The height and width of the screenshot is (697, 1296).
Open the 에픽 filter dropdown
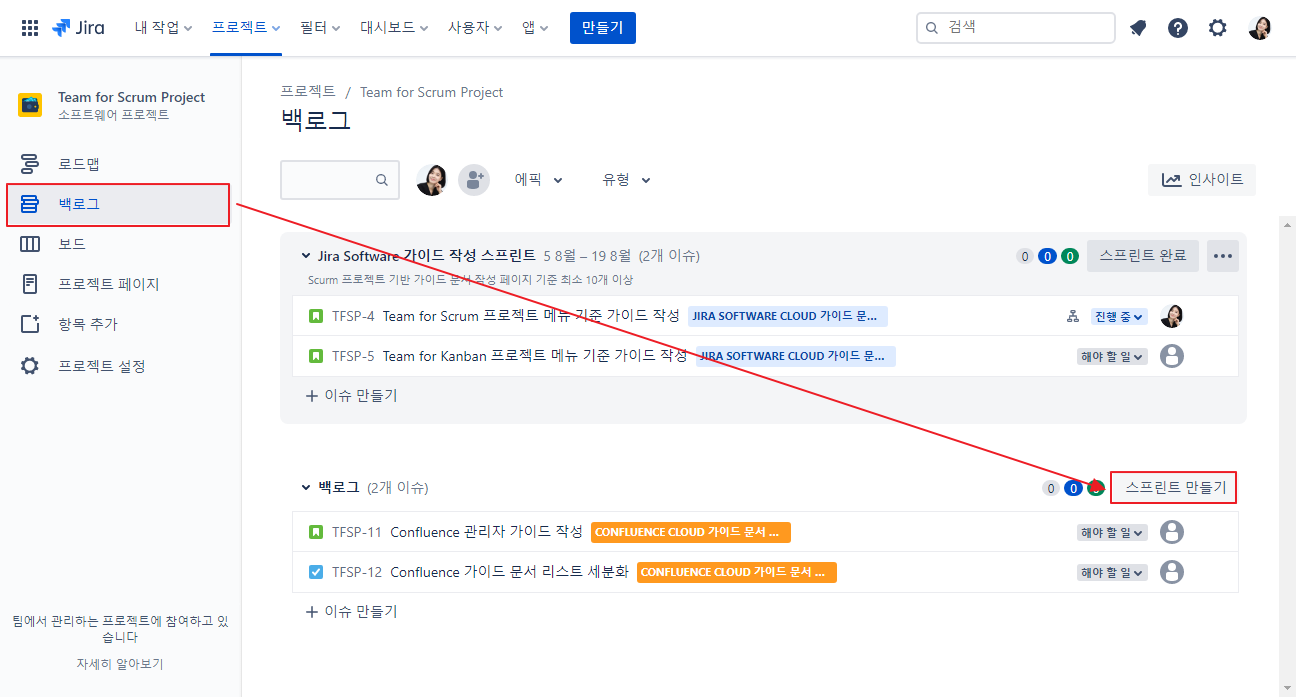(539, 180)
